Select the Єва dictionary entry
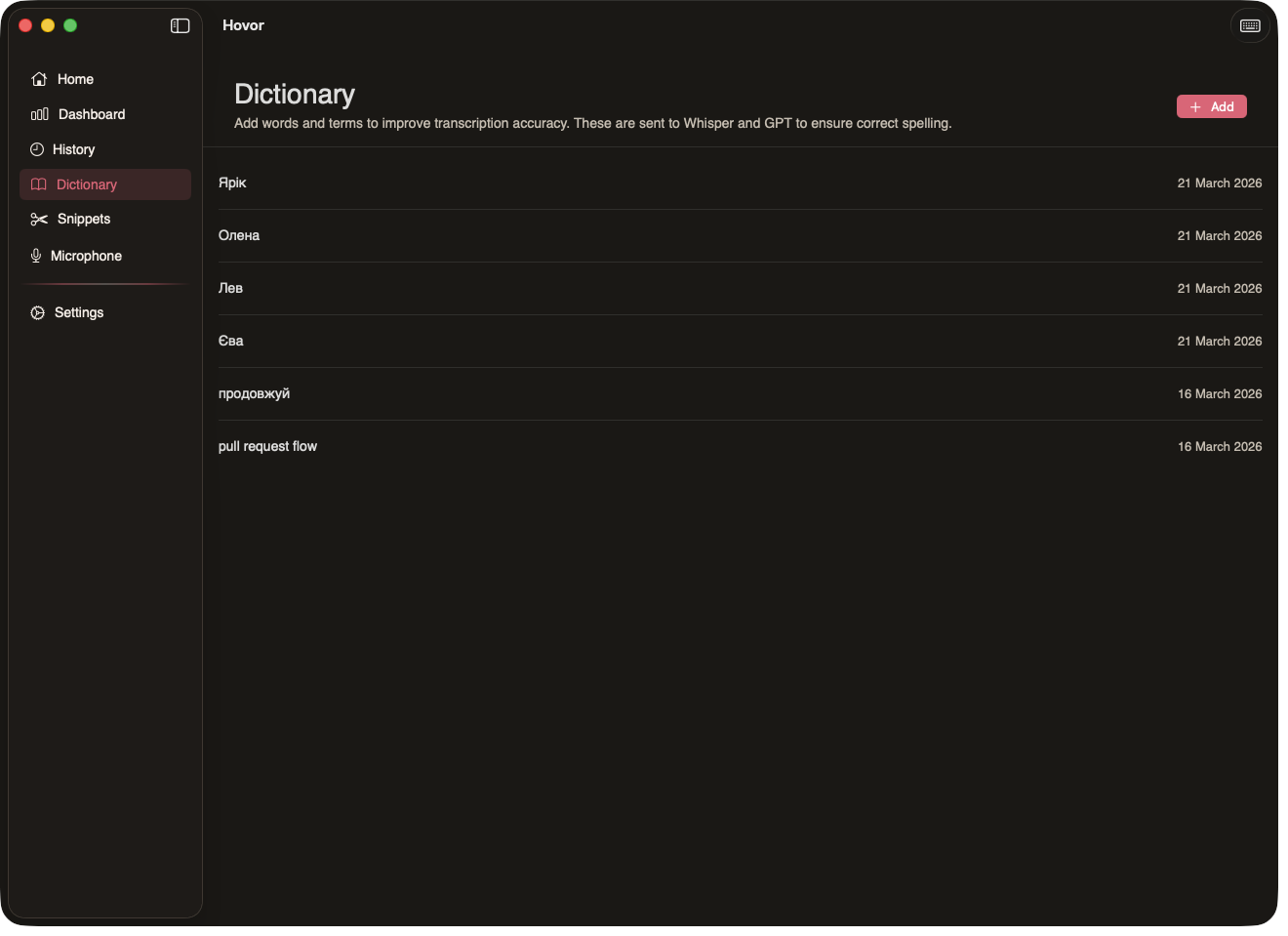Screen dimensions: 1288x936 [x=231, y=341]
